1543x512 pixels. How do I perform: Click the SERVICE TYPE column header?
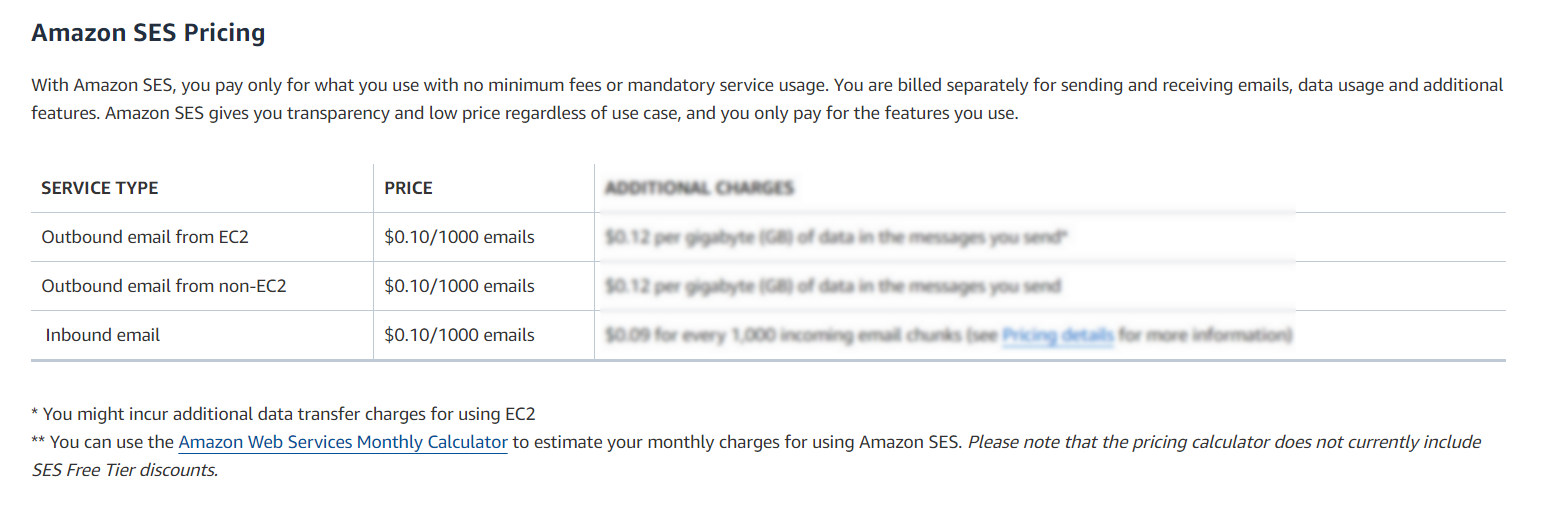100,188
